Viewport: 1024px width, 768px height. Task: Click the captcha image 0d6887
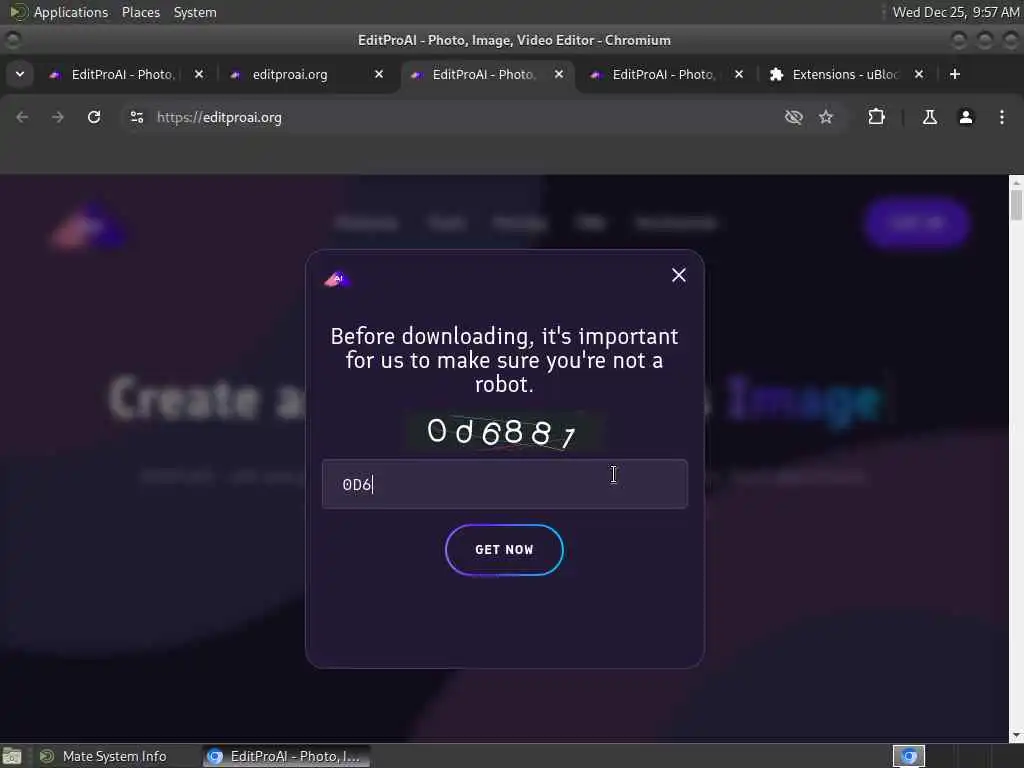tap(503, 432)
